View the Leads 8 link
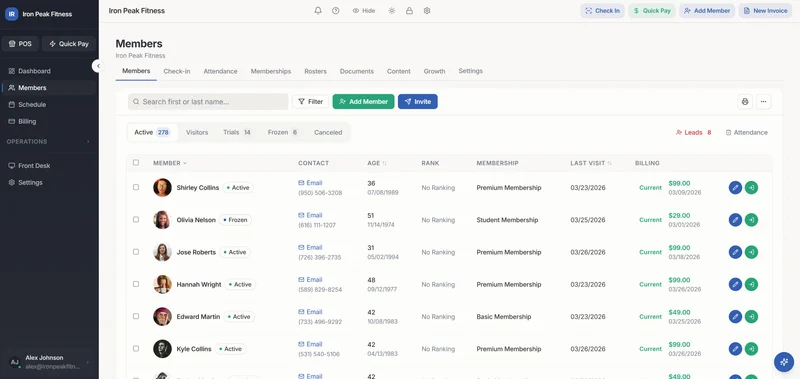800x379 pixels. 693,133
